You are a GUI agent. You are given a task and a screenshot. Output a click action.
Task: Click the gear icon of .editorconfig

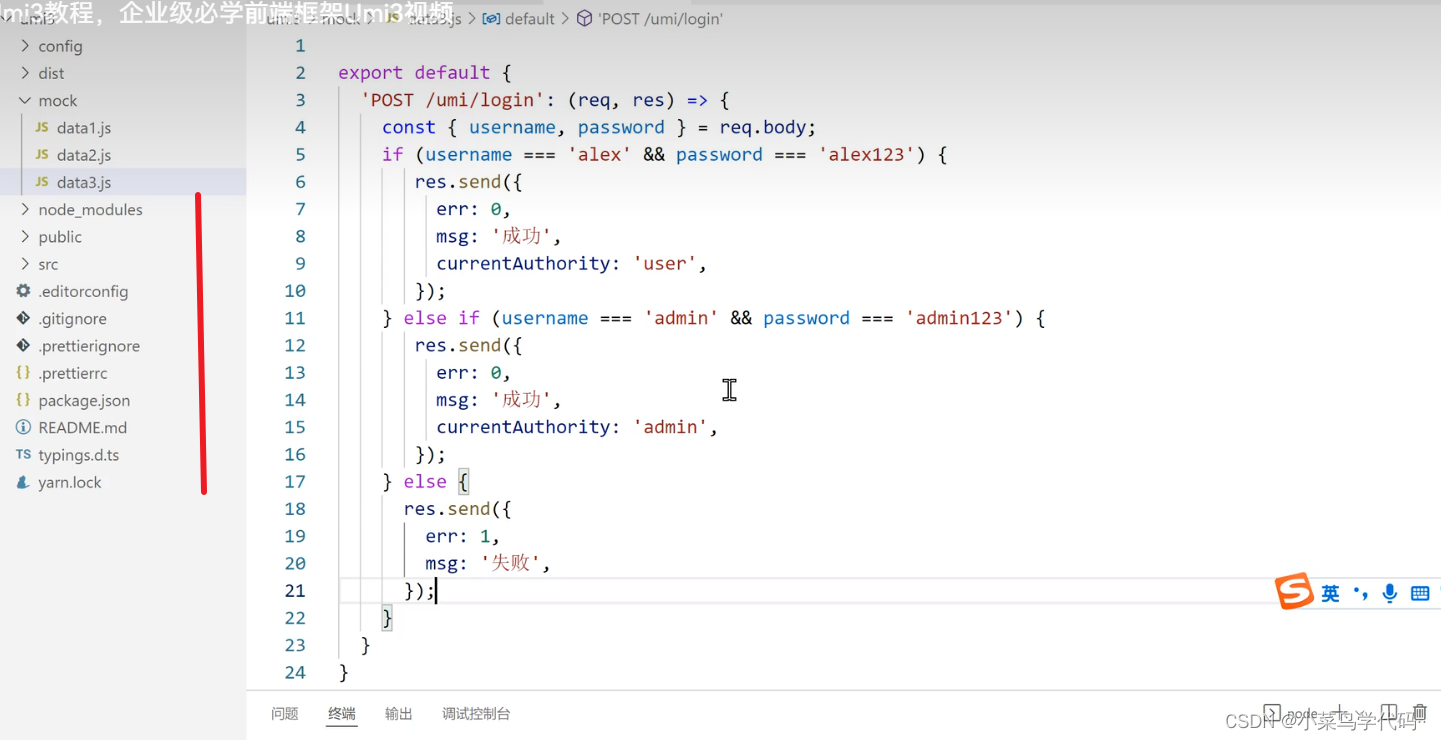tap(23, 291)
